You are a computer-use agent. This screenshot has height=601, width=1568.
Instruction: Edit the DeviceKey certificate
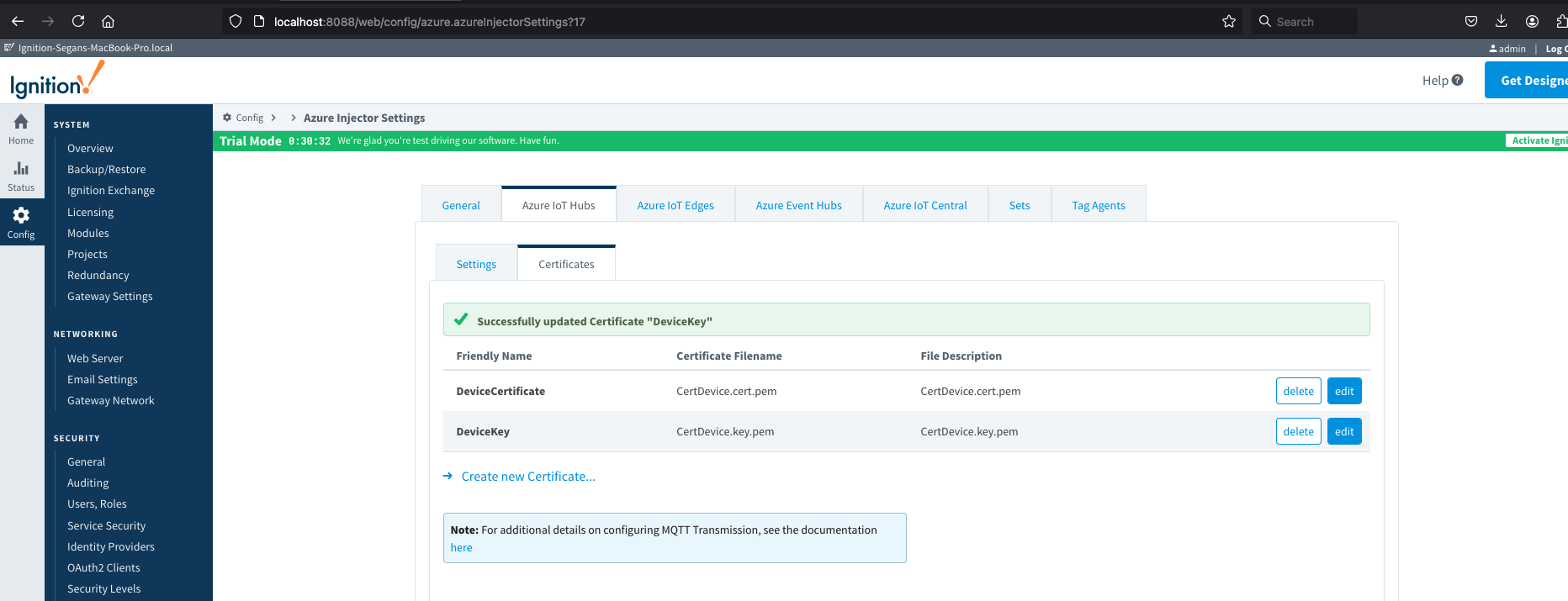(1343, 431)
